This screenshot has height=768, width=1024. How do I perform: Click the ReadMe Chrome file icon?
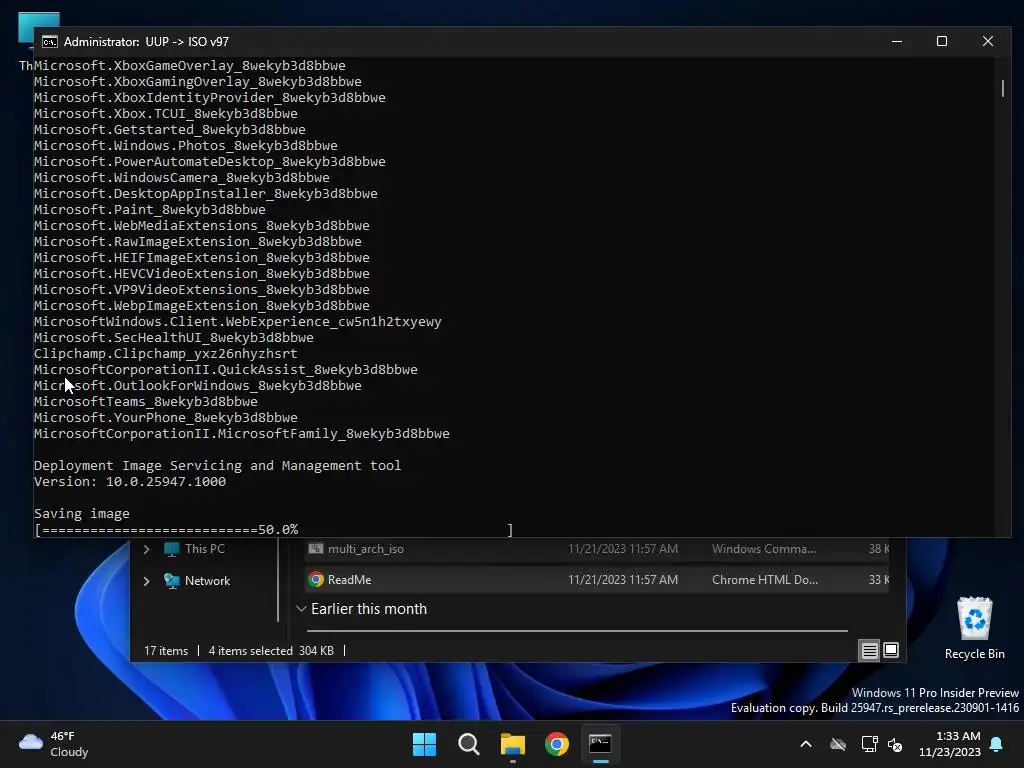tap(316, 579)
